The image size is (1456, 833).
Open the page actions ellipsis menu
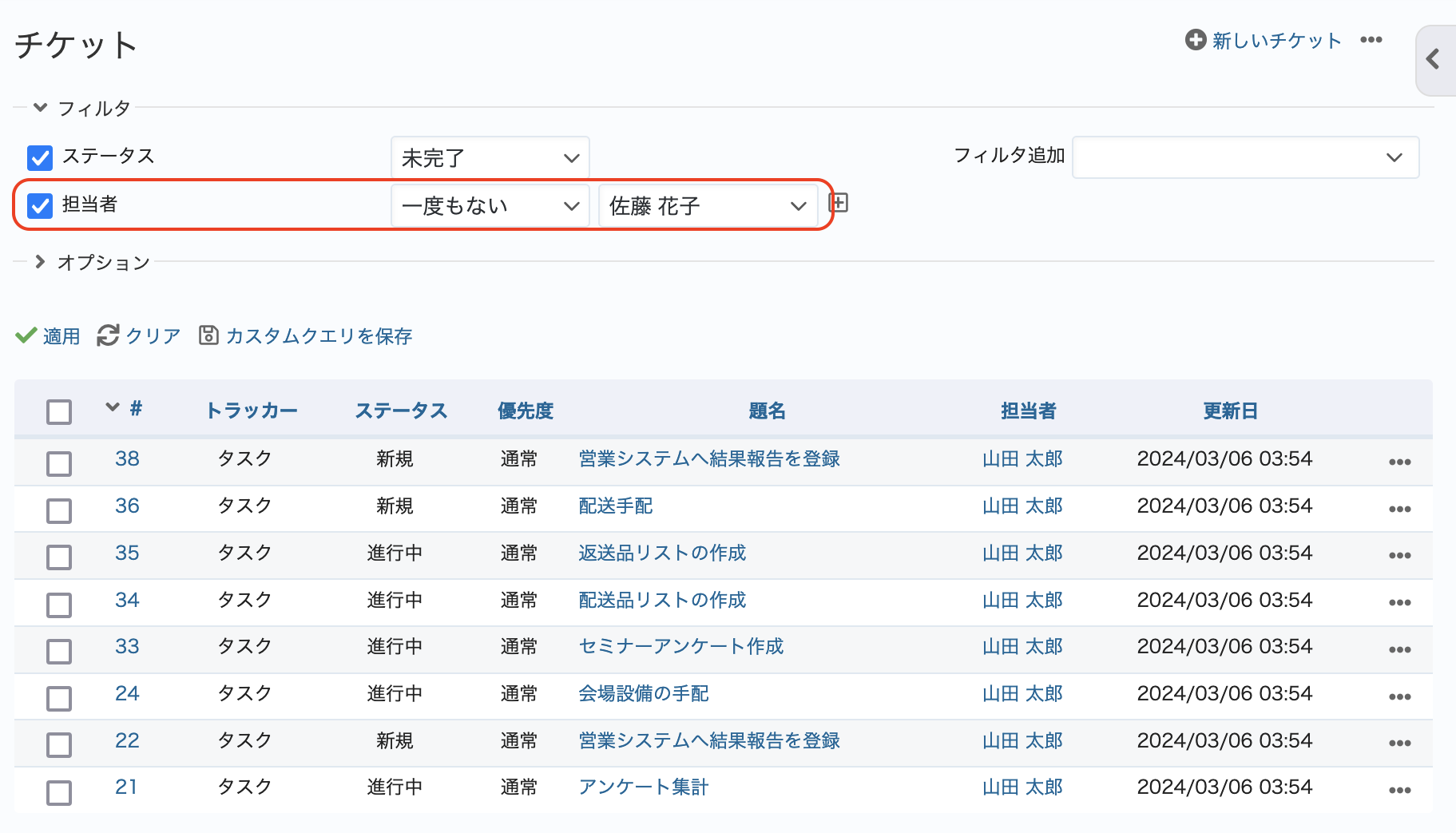1371,40
